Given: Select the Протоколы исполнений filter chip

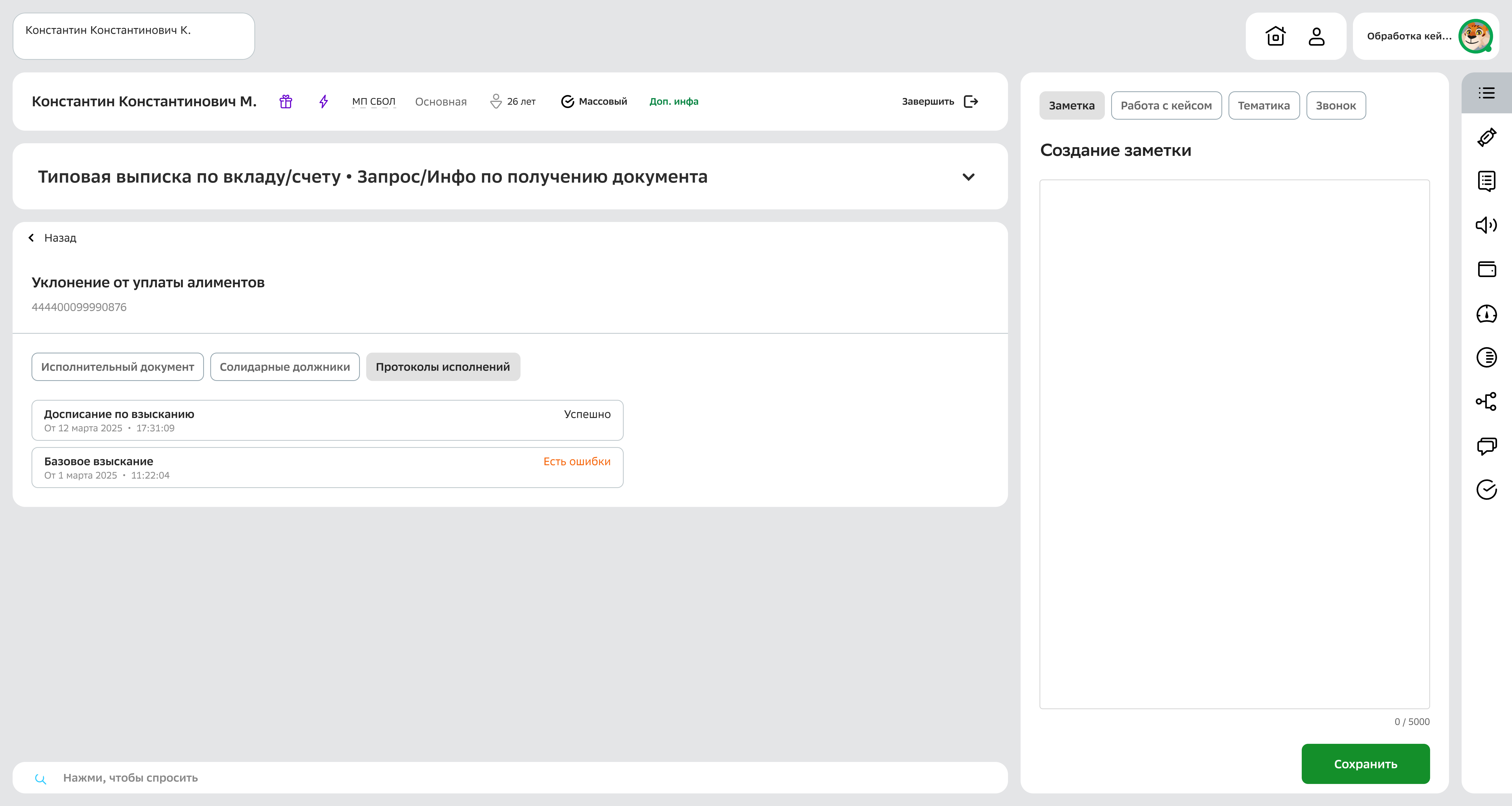Looking at the screenshot, I should 443,367.
